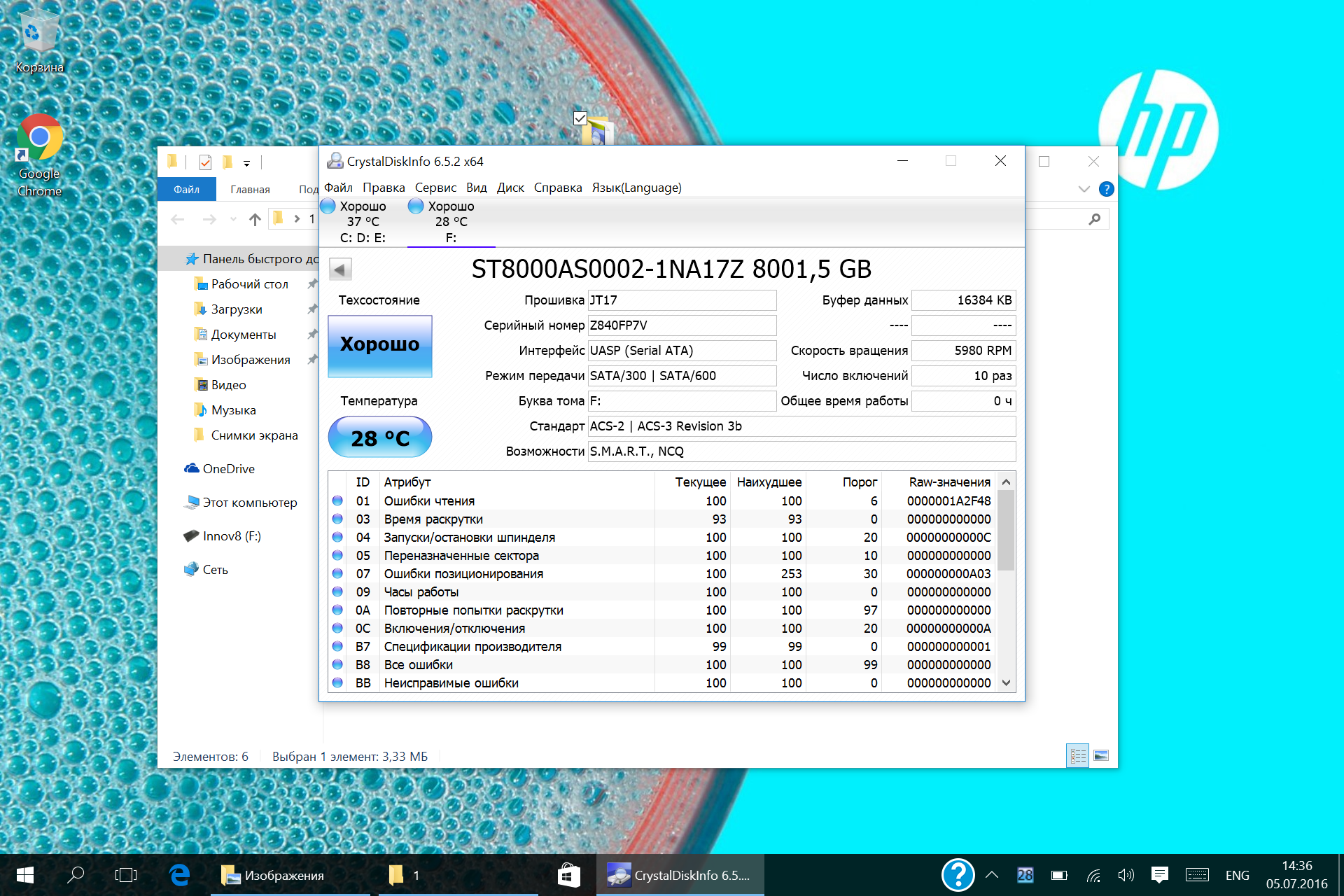Click the previous disk arrow button
Screen dimensions: 1344x896
(340, 269)
